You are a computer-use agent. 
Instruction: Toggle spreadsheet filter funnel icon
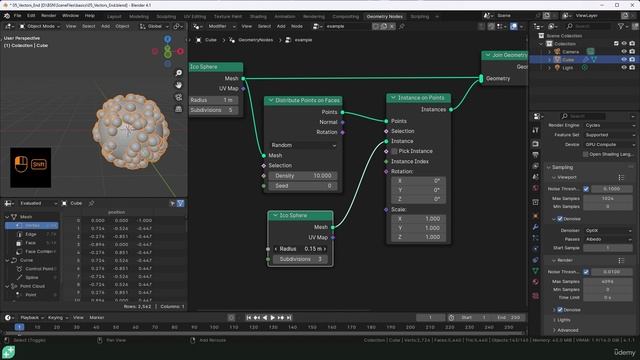click(x=180, y=203)
